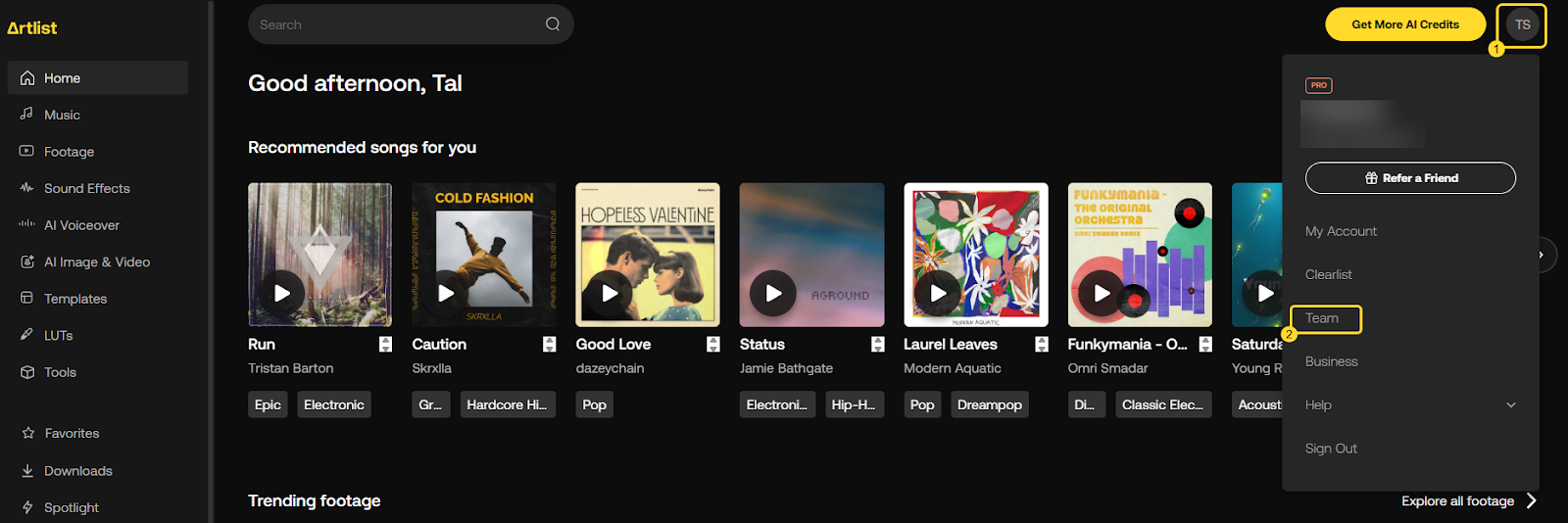1568x523 pixels.
Task: Go to AI Voiceover section
Action: click(x=81, y=225)
